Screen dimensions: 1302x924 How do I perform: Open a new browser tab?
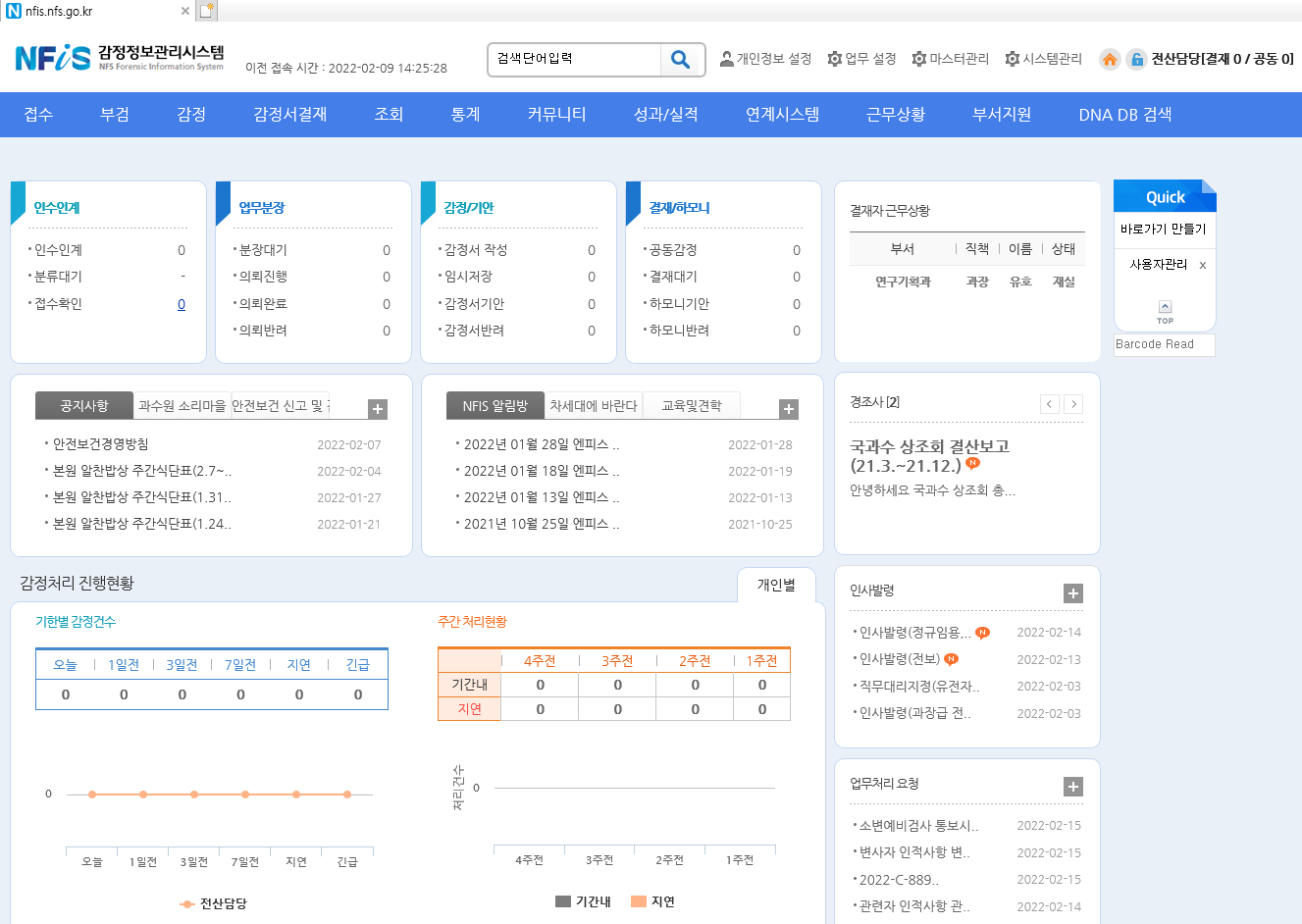(207, 11)
